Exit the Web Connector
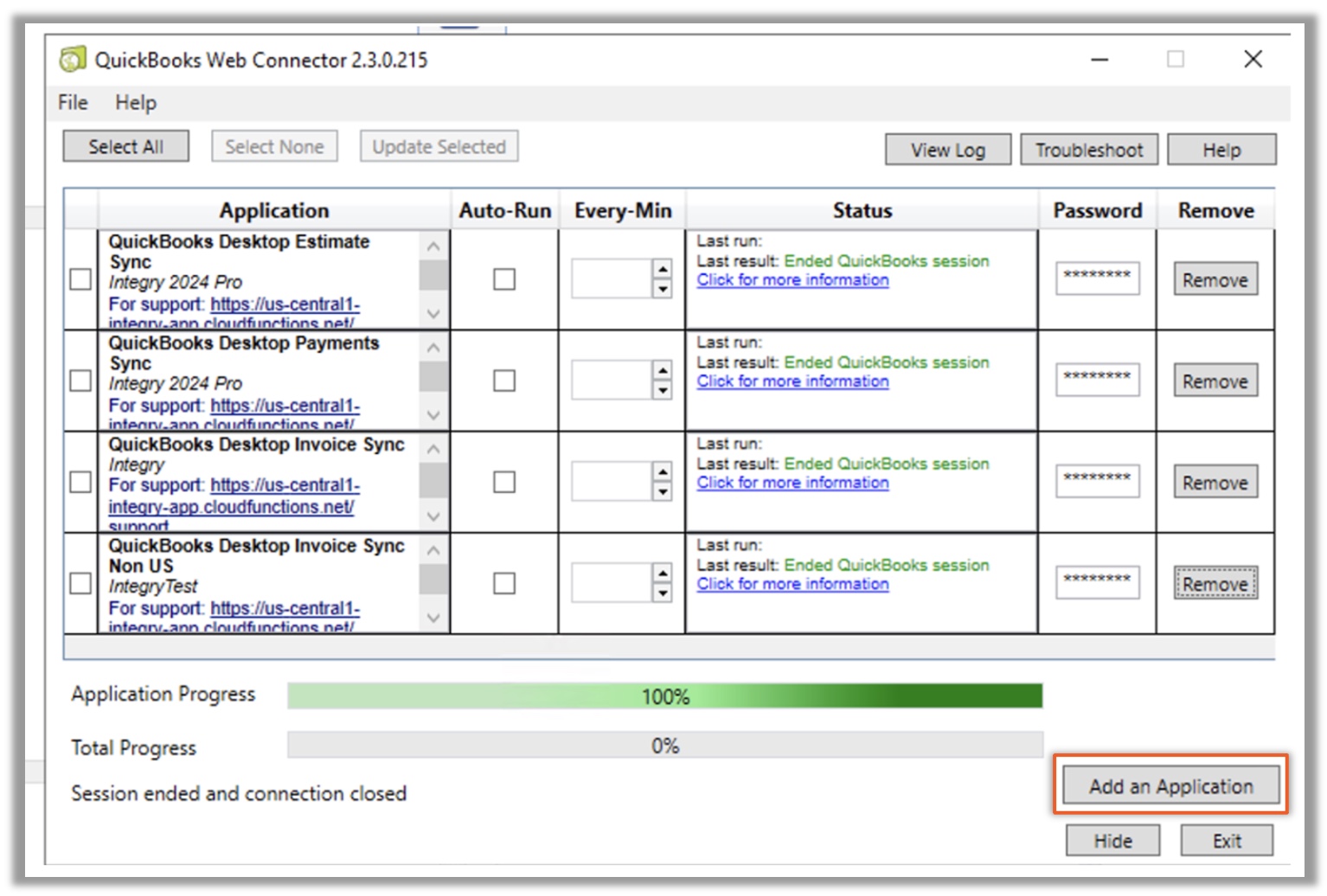The width and height of the screenshot is (1327, 896). coord(1227,841)
